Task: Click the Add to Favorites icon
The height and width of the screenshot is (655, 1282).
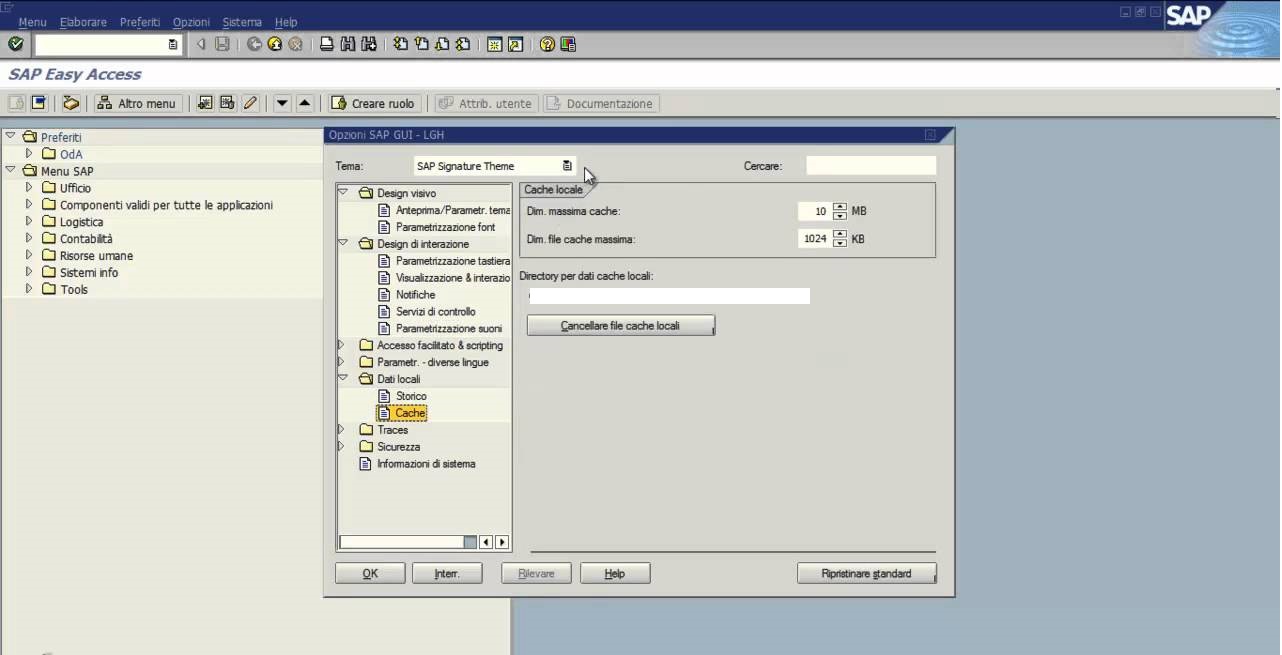Action: (205, 103)
